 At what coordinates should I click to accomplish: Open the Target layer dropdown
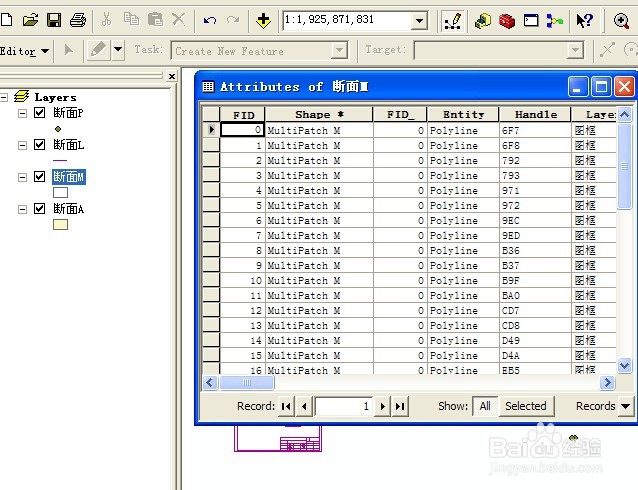click(x=575, y=51)
